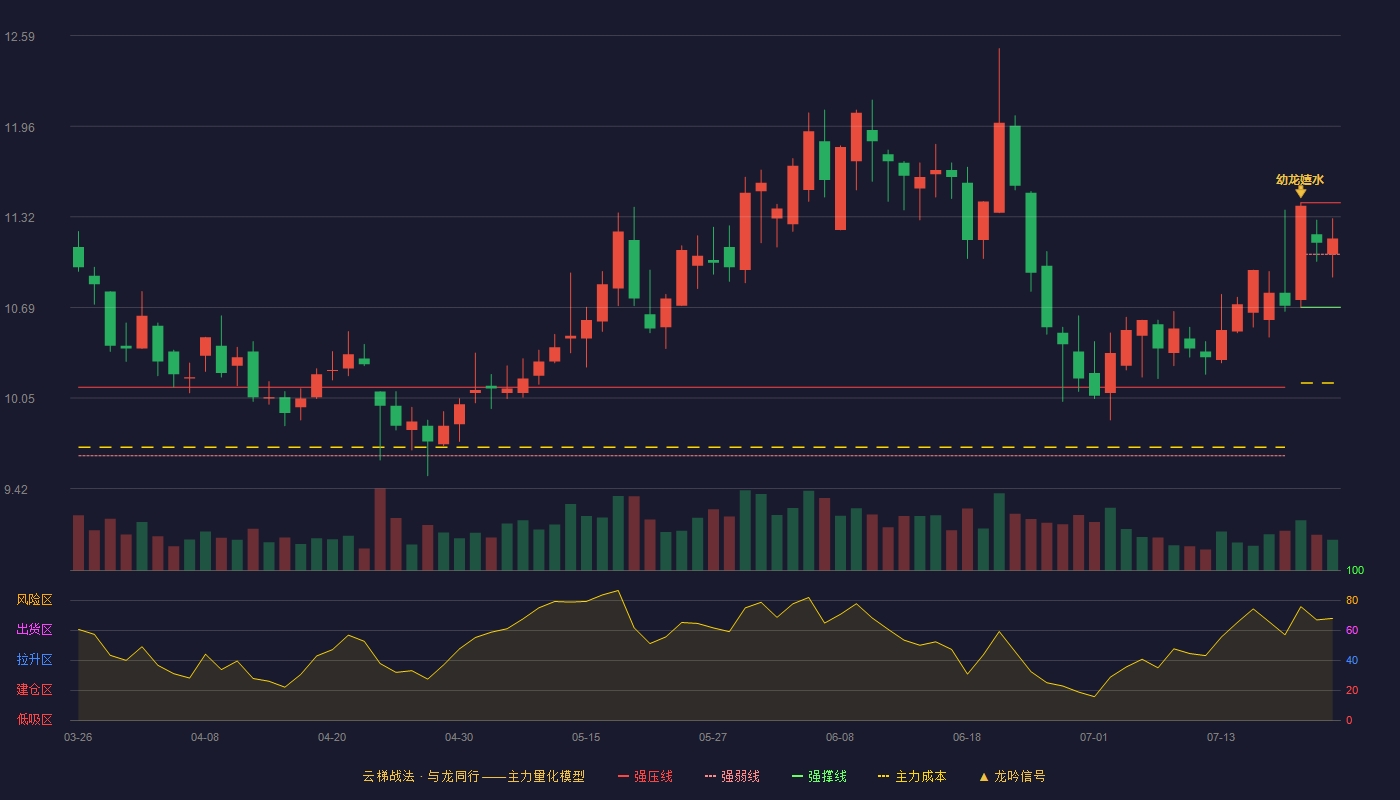
Task: Click the 40 indicator axis label
Action: coord(1352,660)
